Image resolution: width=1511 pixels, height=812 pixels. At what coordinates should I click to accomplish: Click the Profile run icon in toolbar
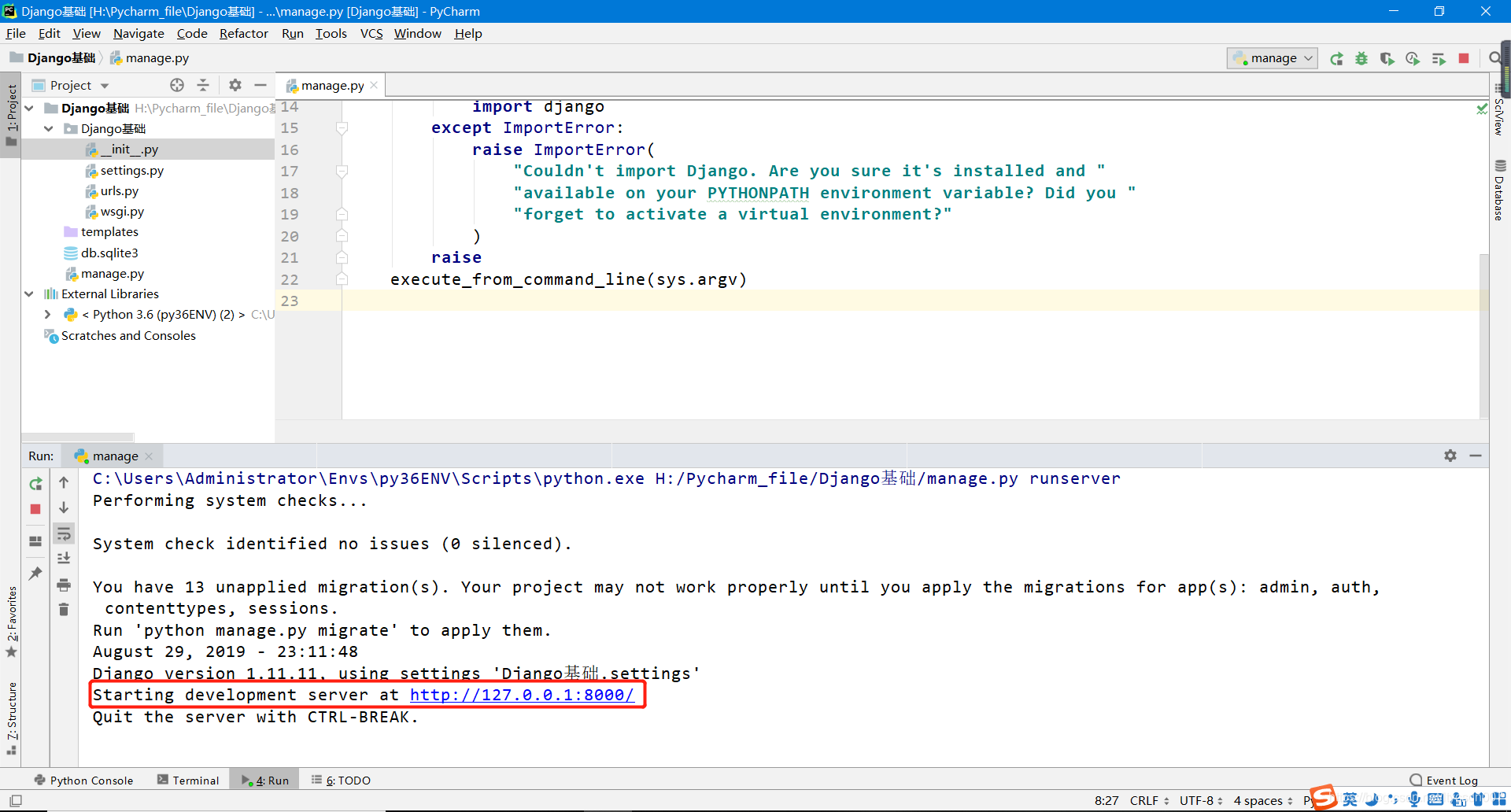click(x=1413, y=58)
